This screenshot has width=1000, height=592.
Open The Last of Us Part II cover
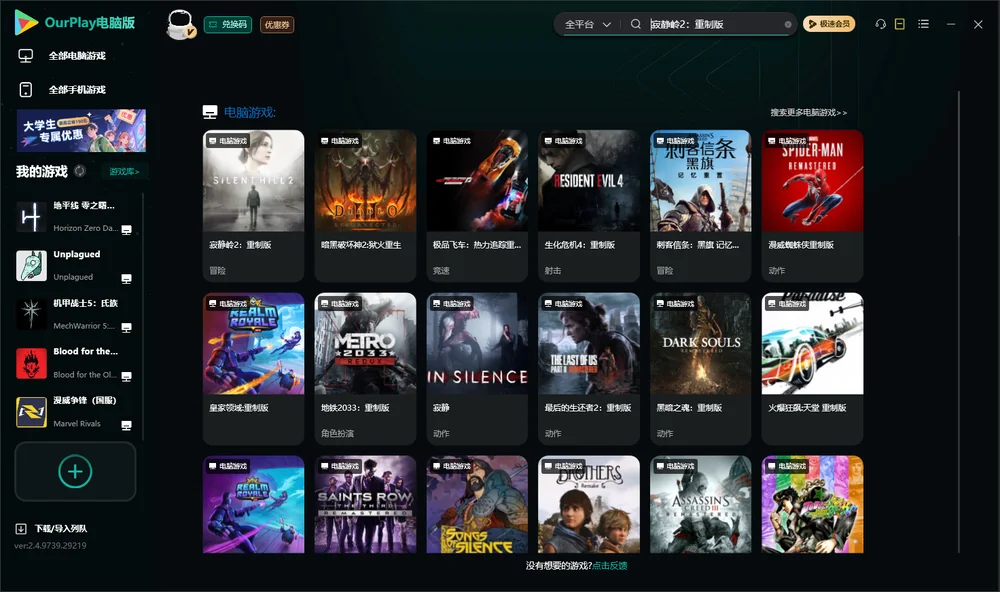589,343
